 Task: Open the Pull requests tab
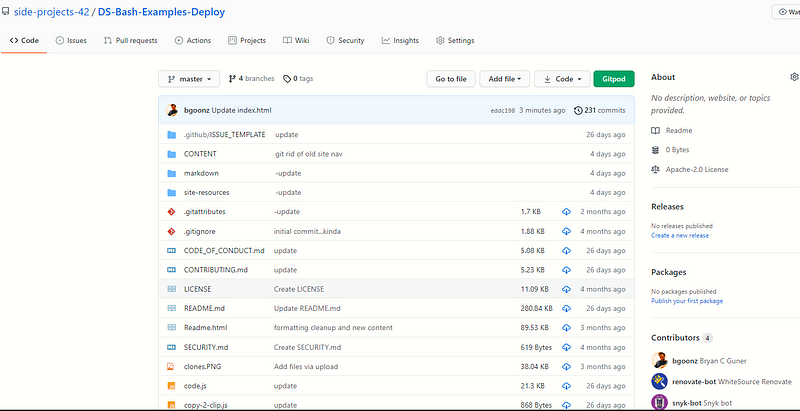click(x=130, y=41)
